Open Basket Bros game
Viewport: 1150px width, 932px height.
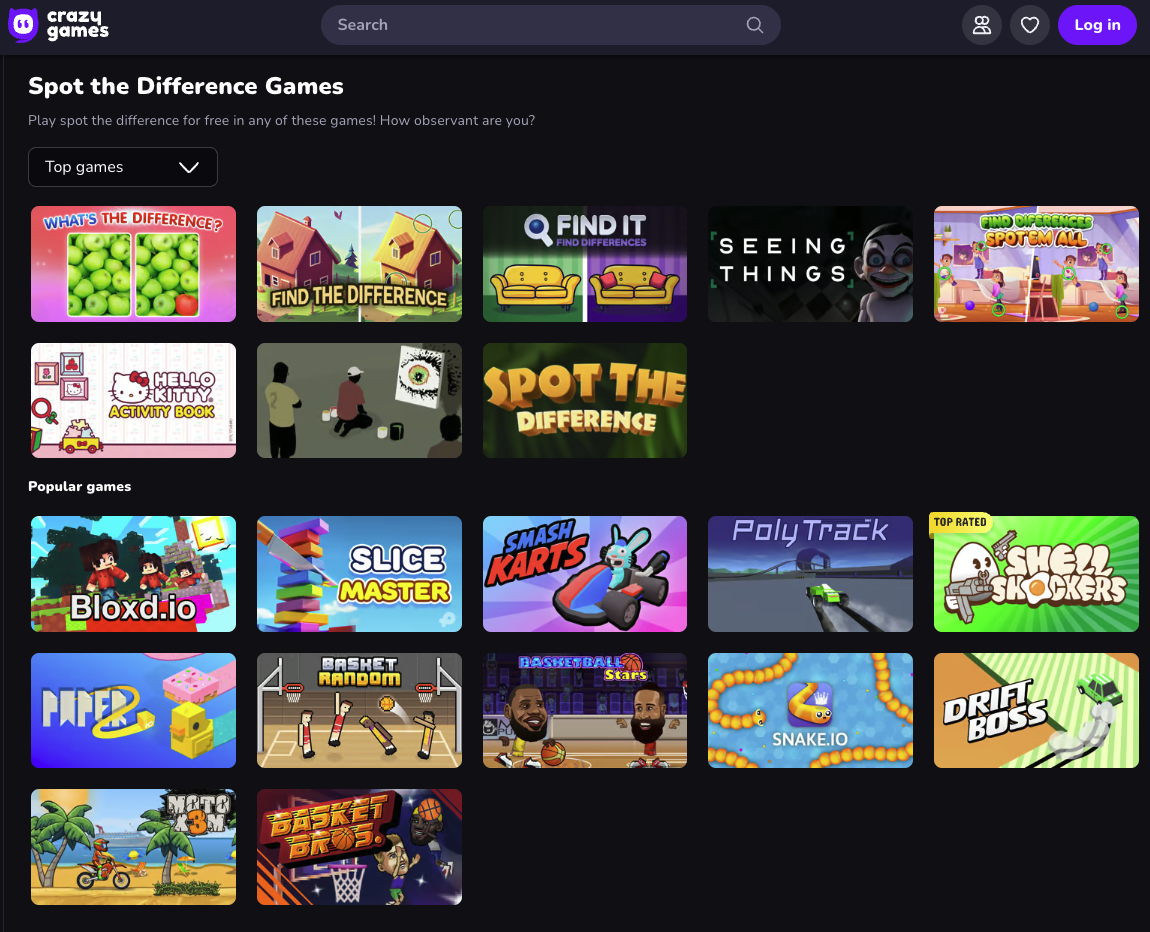[359, 847]
